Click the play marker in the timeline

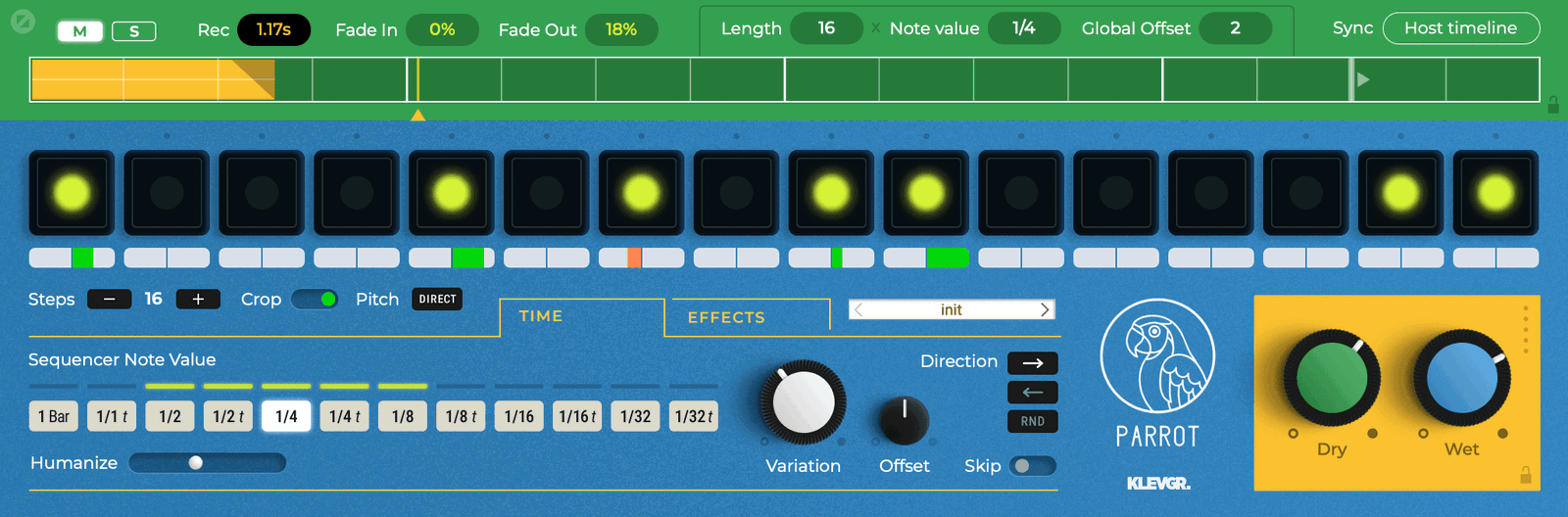1362,79
